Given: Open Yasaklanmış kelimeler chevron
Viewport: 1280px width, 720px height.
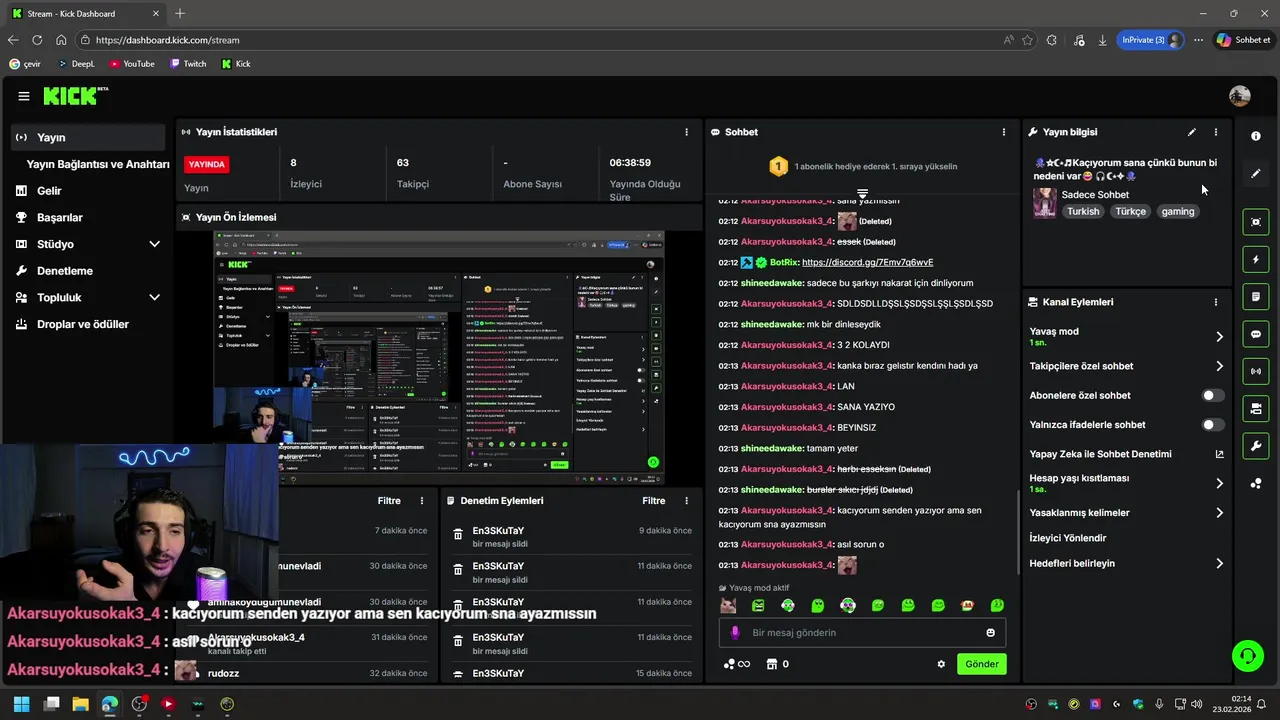Looking at the screenshot, I should [x=1219, y=513].
